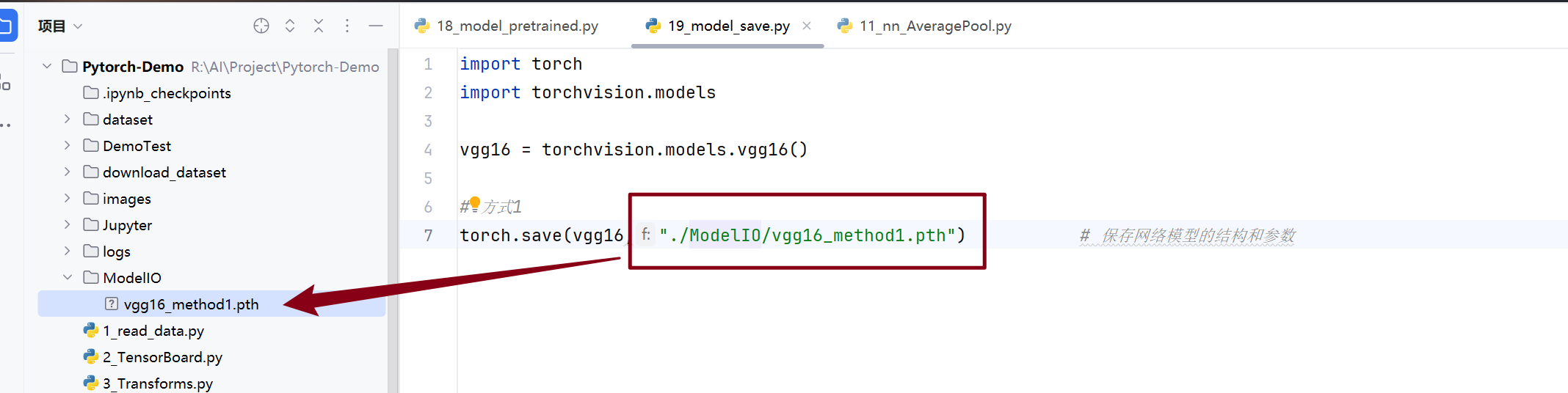1568x393 pixels.
Task: Click the Collapse All icon in project panel
Action: pyautogui.click(x=319, y=26)
